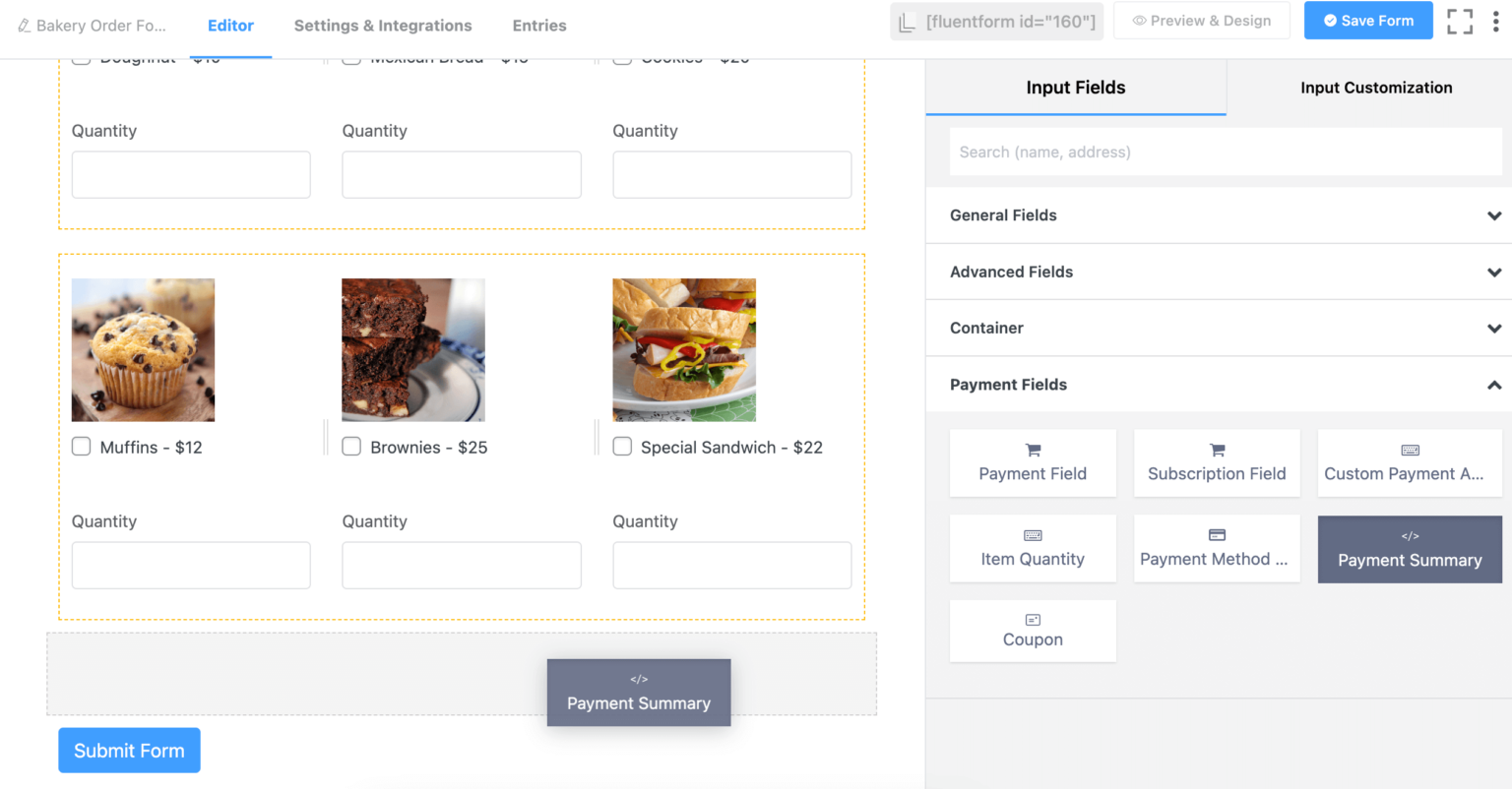
Task: Click the Save Form button
Action: [x=1368, y=20]
